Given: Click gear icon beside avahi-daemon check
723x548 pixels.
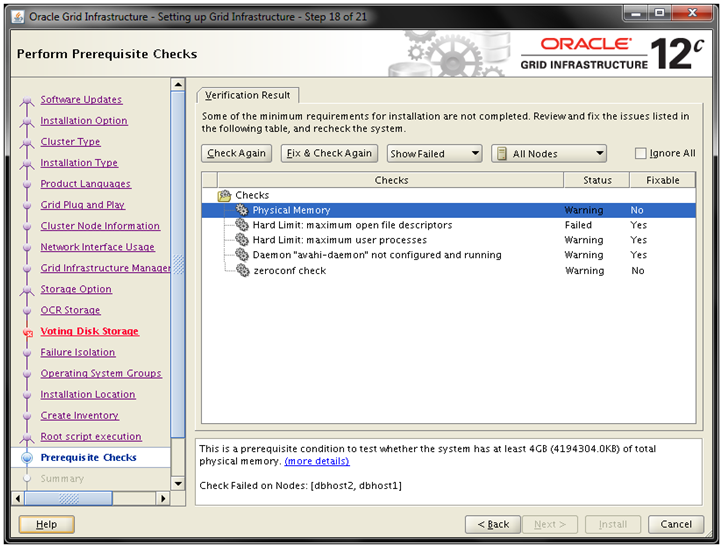Looking at the screenshot, I should pos(242,255).
